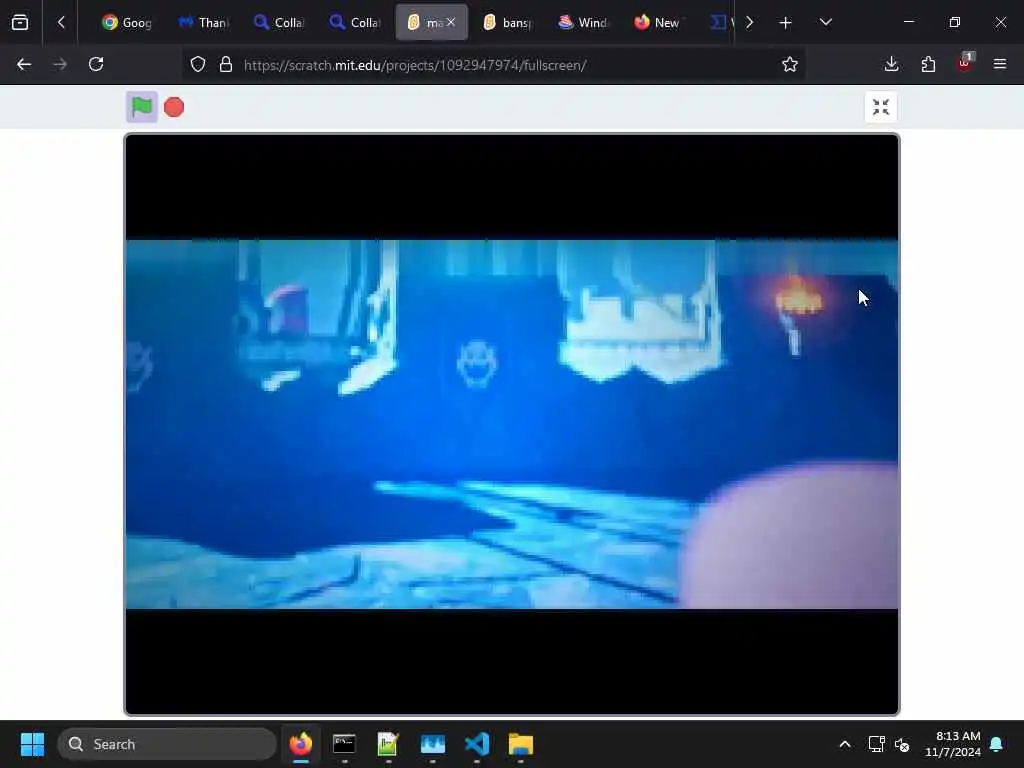Open Firefox from the taskbar
This screenshot has height=768, width=1024.
click(300, 744)
